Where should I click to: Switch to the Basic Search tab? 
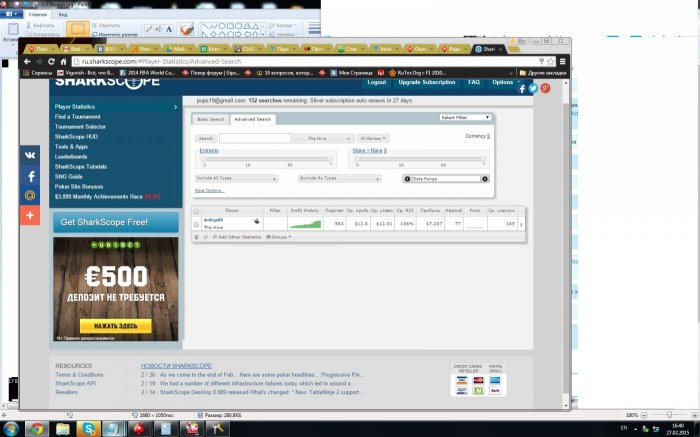click(x=211, y=119)
